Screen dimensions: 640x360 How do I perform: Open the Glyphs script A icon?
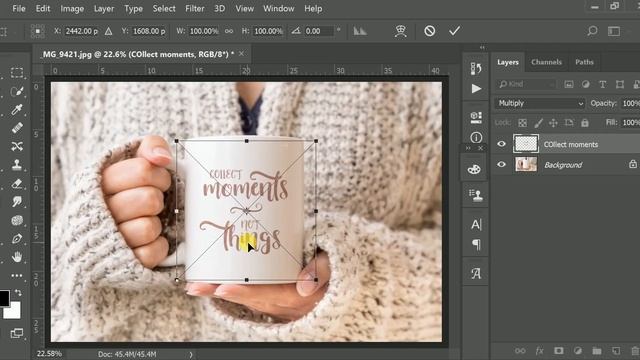[x=476, y=273]
